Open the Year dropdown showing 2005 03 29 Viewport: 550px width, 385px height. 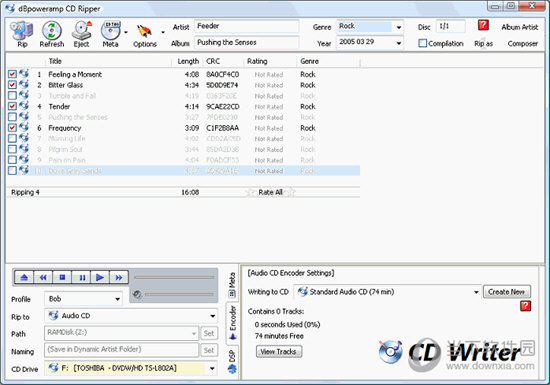tap(399, 43)
